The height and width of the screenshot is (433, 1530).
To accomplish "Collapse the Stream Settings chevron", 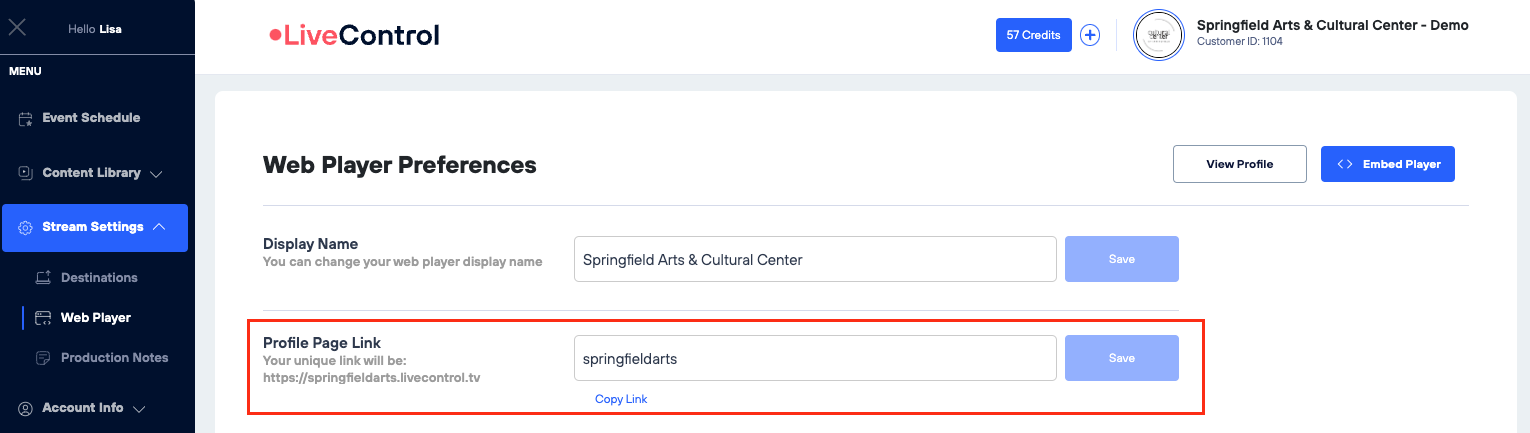I will click(x=159, y=227).
